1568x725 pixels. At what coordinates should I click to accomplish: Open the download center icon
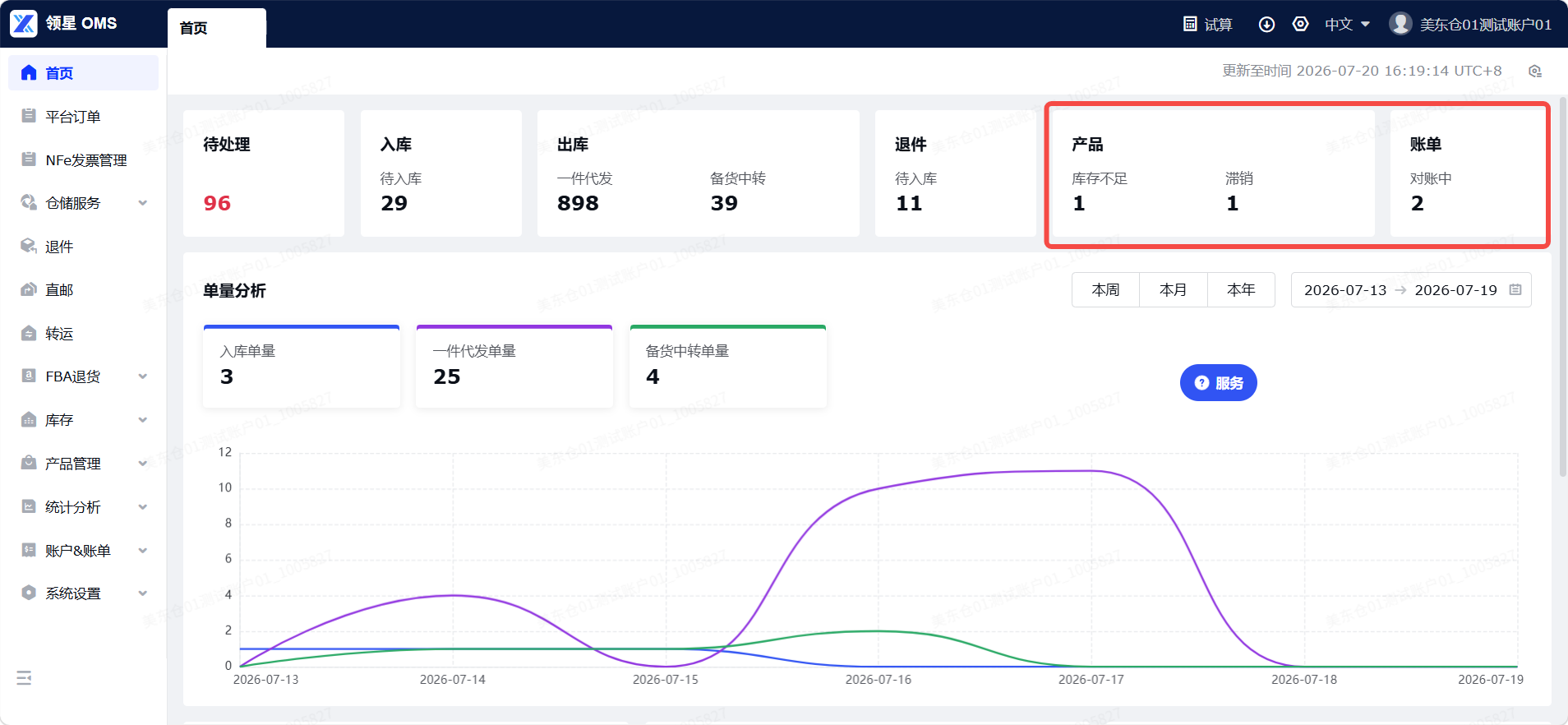[x=1266, y=24]
